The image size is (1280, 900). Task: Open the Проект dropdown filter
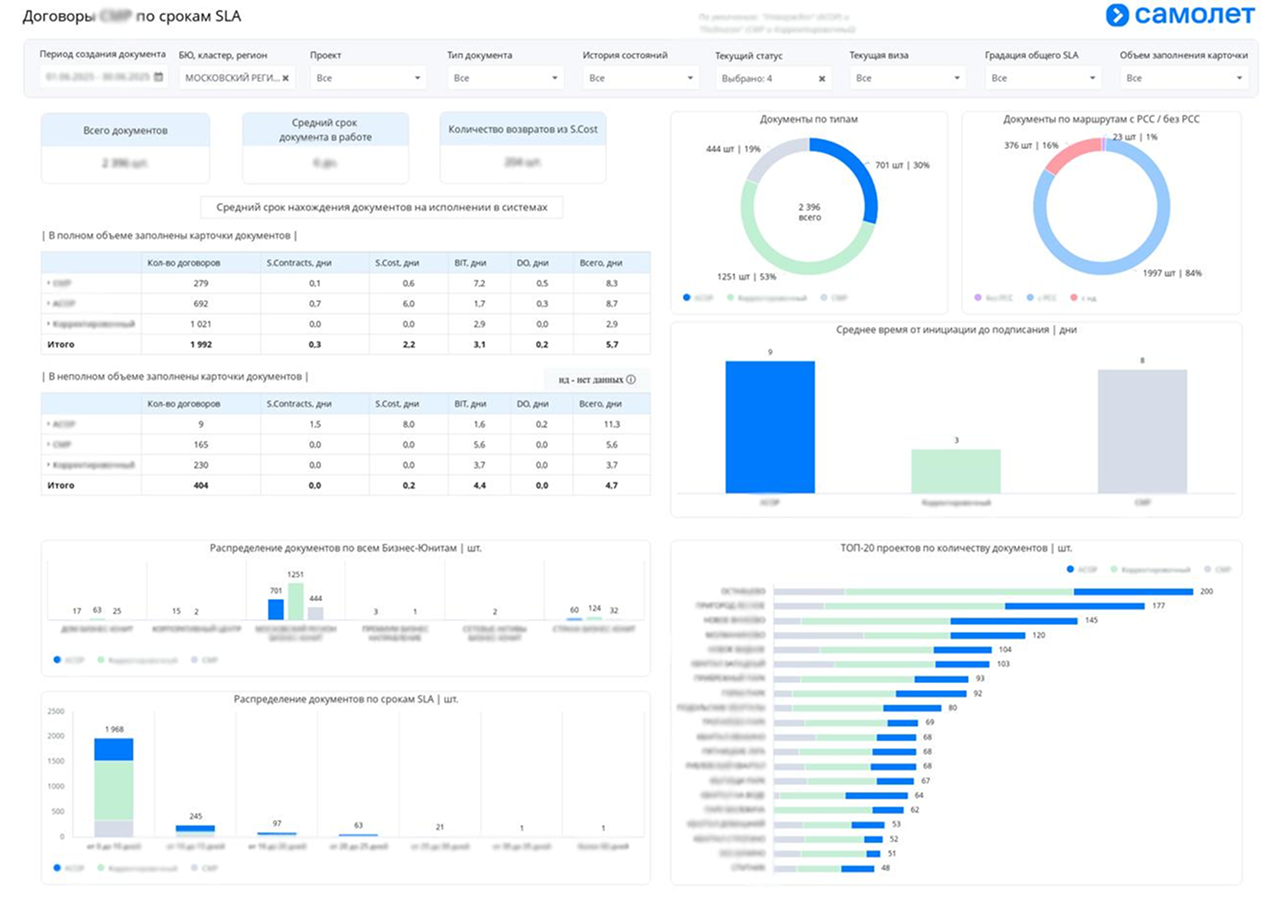pos(369,77)
